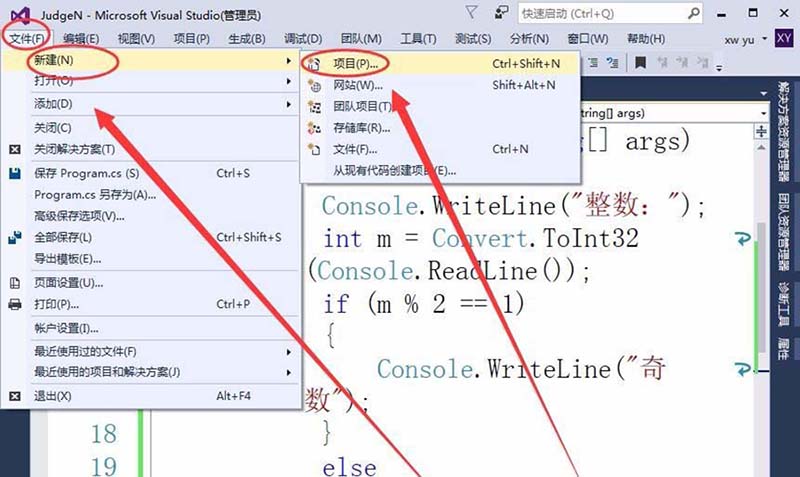Click the editor vertical scrollbar thumb

[x=761, y=286]
